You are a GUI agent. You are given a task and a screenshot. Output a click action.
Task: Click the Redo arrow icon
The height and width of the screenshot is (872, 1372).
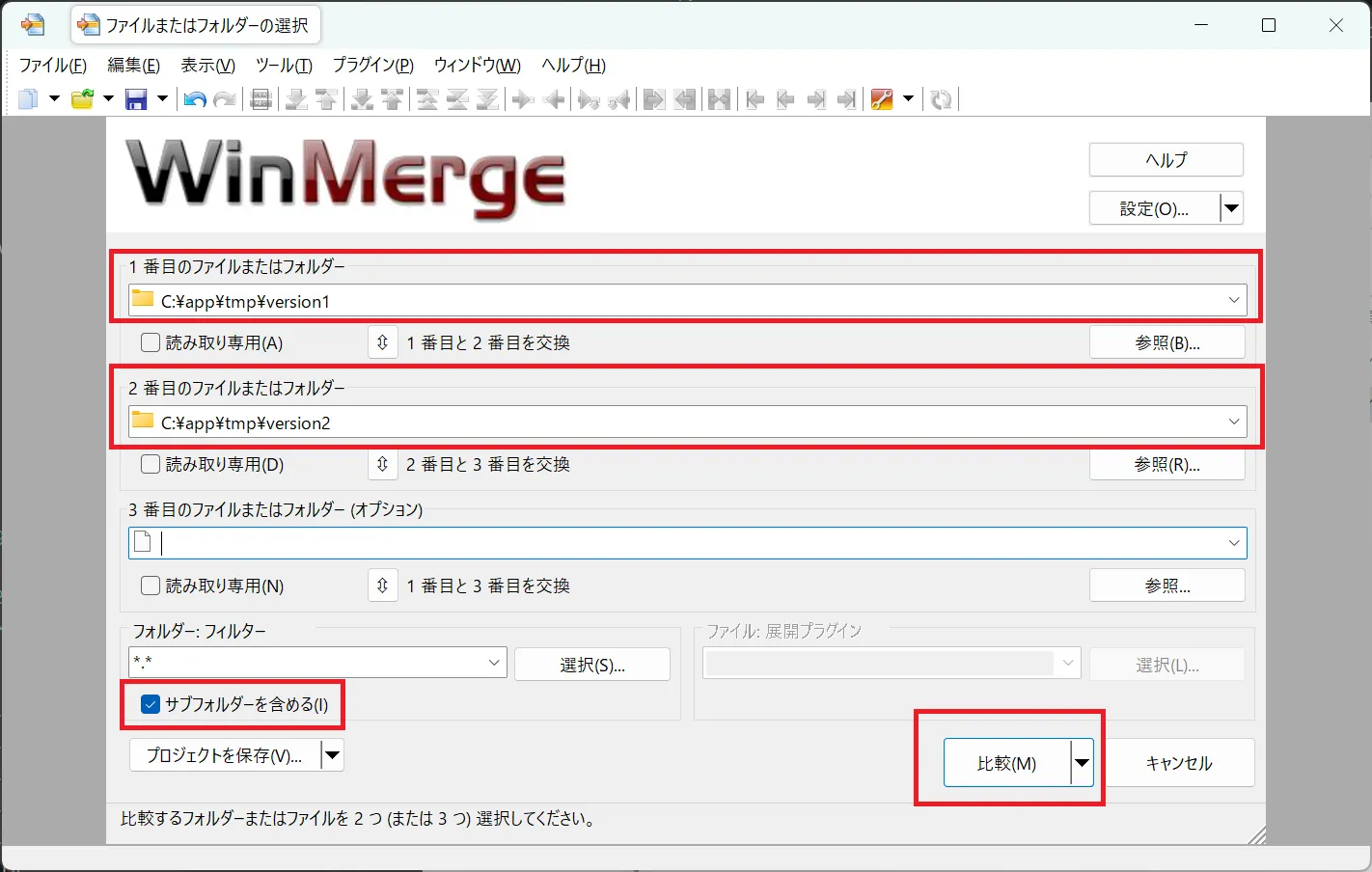[x=225, y=99]
